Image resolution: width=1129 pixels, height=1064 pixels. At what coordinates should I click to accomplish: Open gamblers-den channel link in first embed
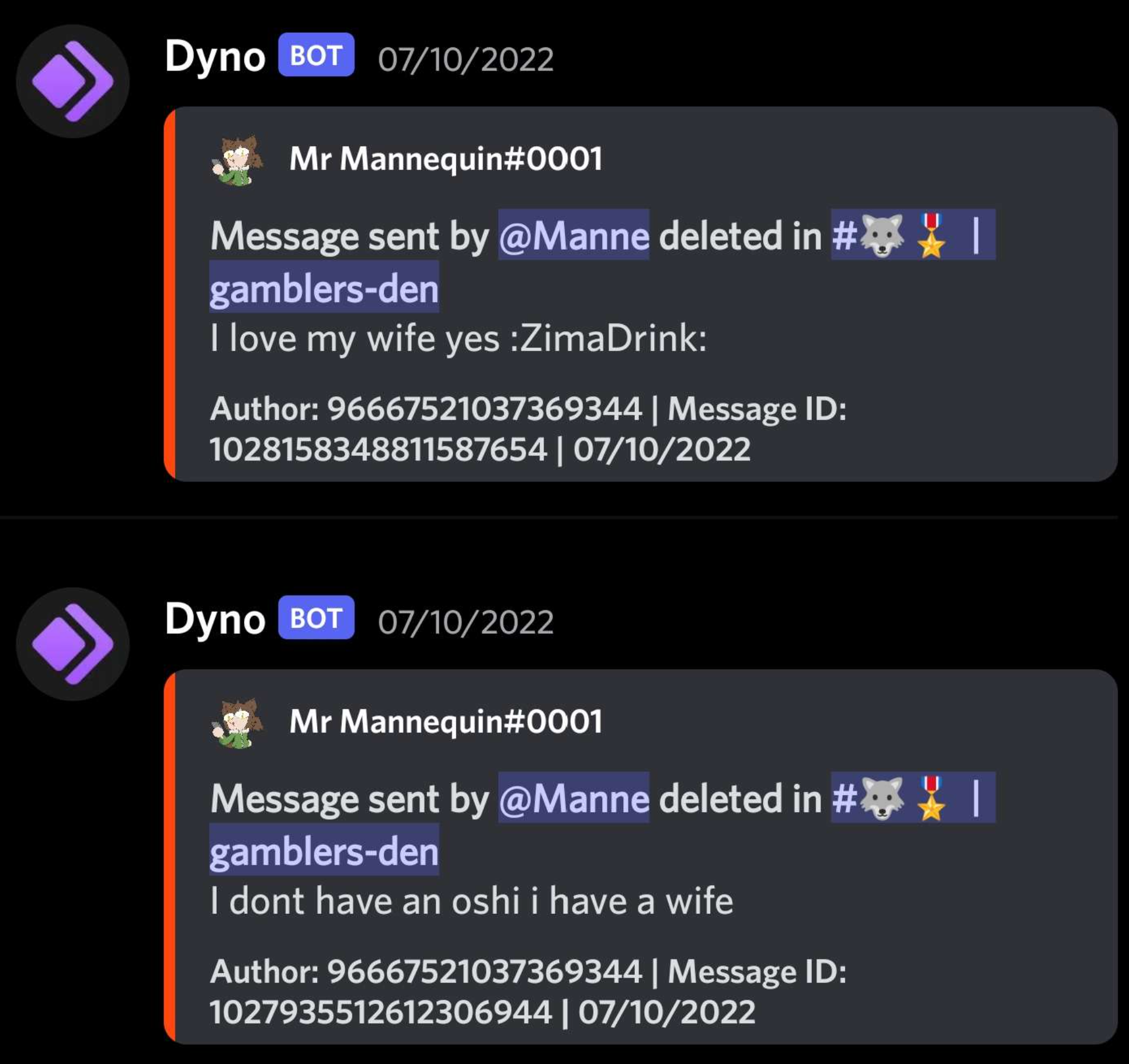[x=324, y=287]
